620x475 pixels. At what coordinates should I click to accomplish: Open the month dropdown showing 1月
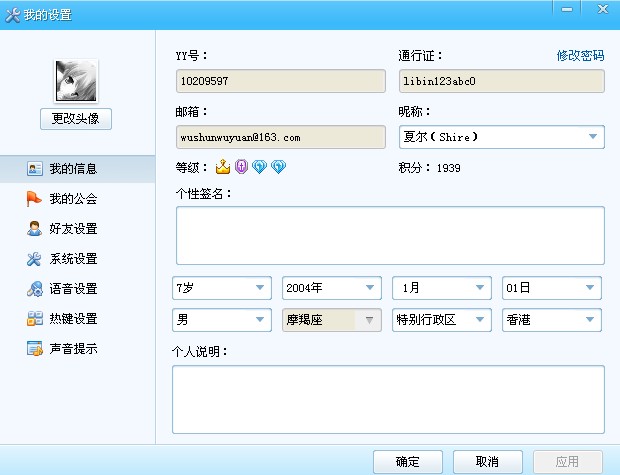(442, 288)
